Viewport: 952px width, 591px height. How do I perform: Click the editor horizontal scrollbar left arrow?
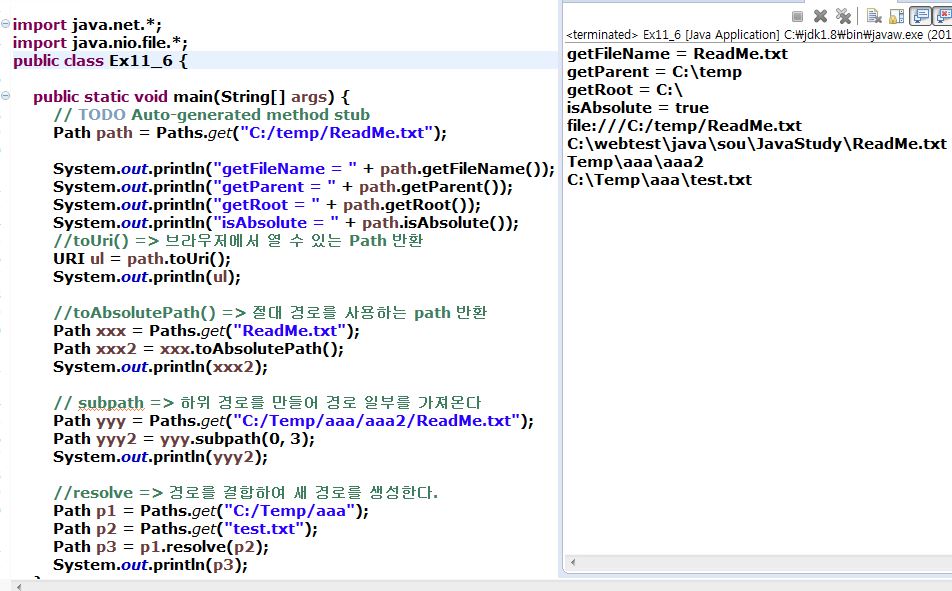19,586
